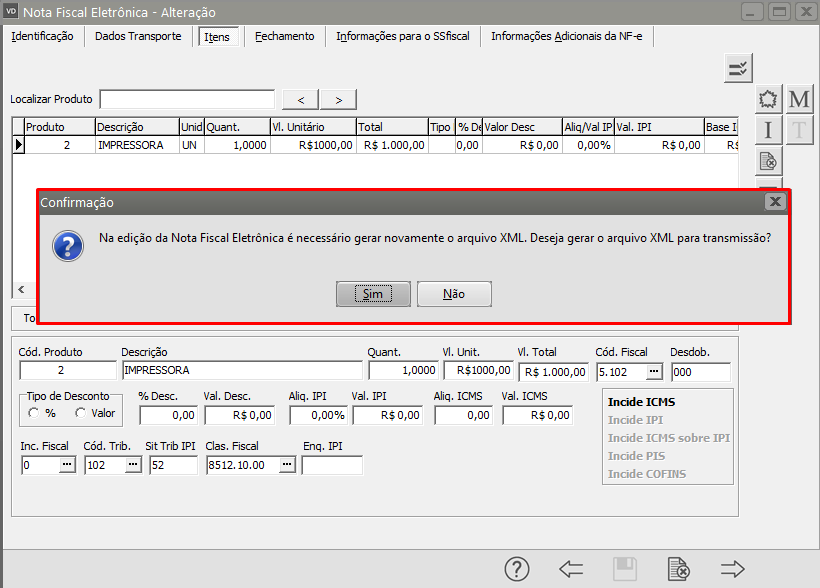The width and height of the screenshot is (820, 588).
Task: Click the checklist options icon
Action: click(x=738, y=68)
